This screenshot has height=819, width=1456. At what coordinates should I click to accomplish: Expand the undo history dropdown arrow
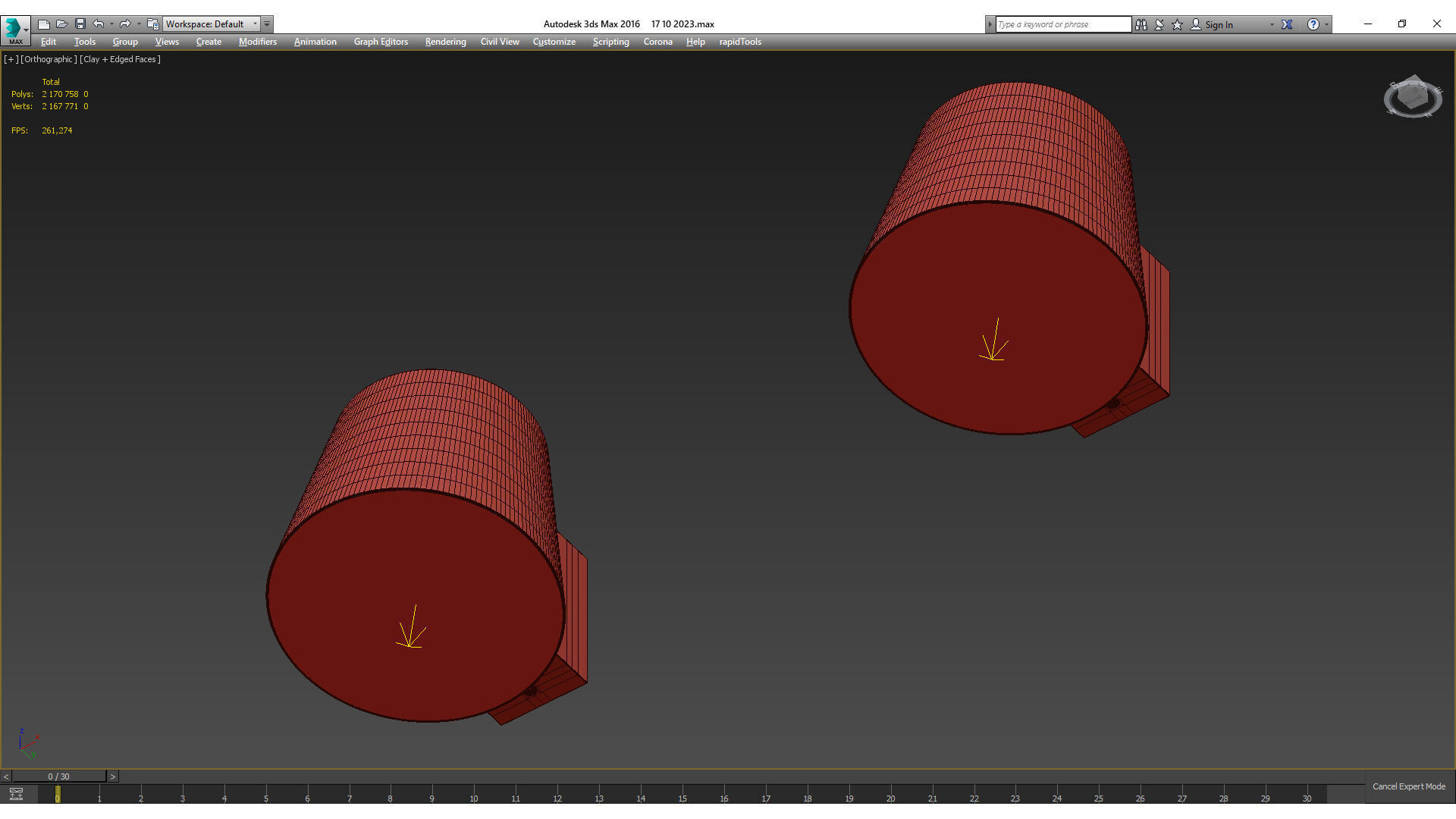tap(111, 24)
